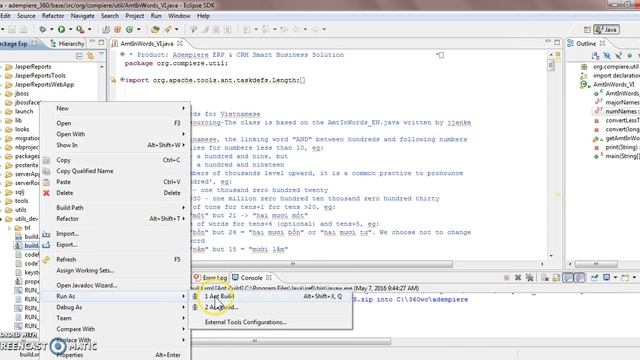This screenshot has height=360, width=640.
Task: Choose Refresh from context menu
Action: coord(115,260)
